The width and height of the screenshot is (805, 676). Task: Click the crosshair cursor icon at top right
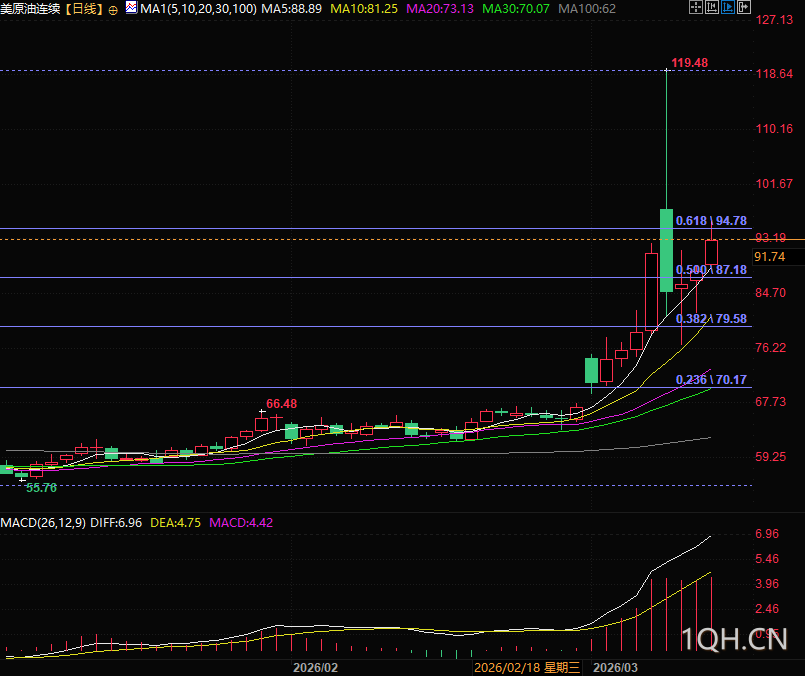pyautogui.click(x=696, y=7)
